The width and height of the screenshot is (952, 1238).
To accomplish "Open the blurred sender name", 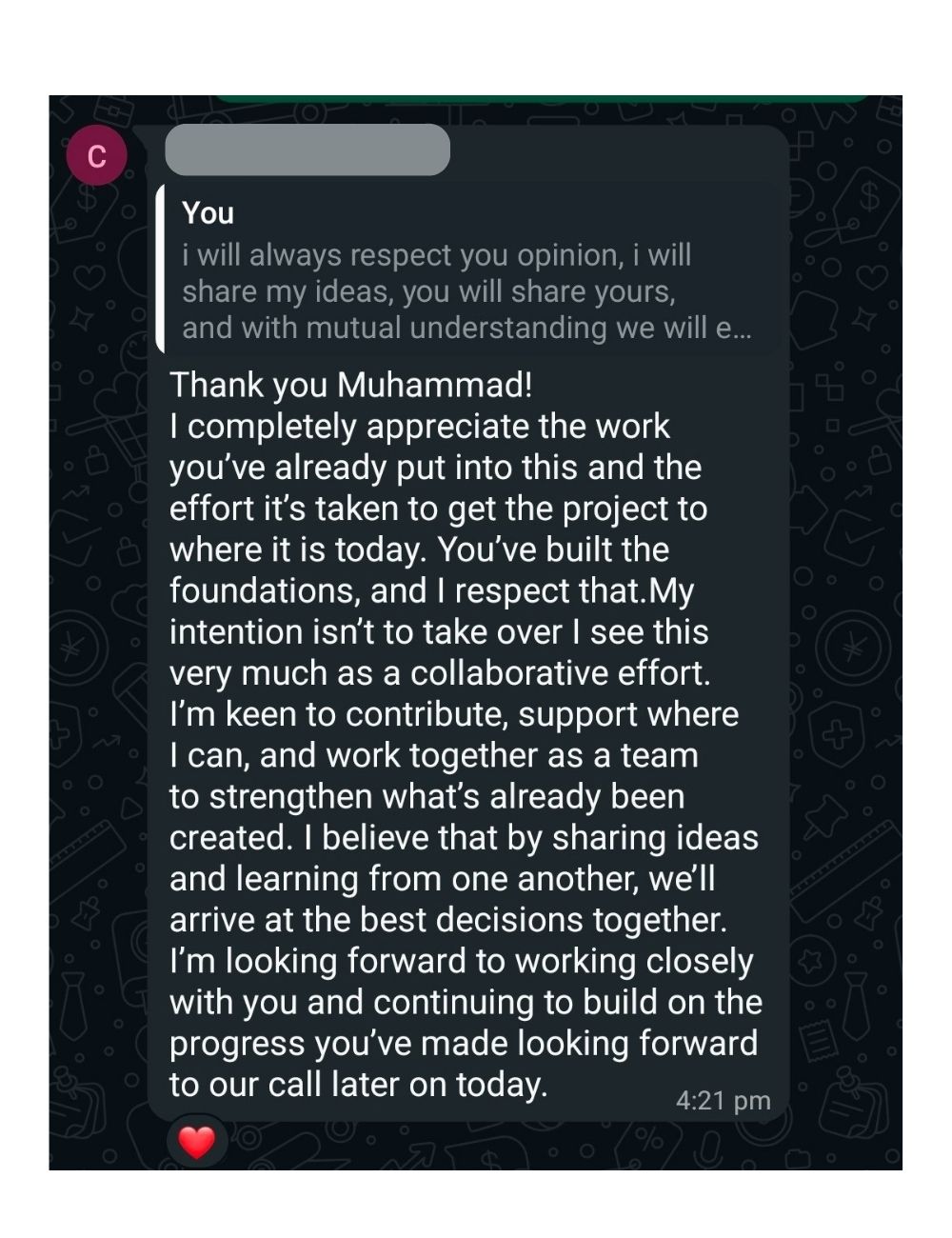I will (307, 150).
